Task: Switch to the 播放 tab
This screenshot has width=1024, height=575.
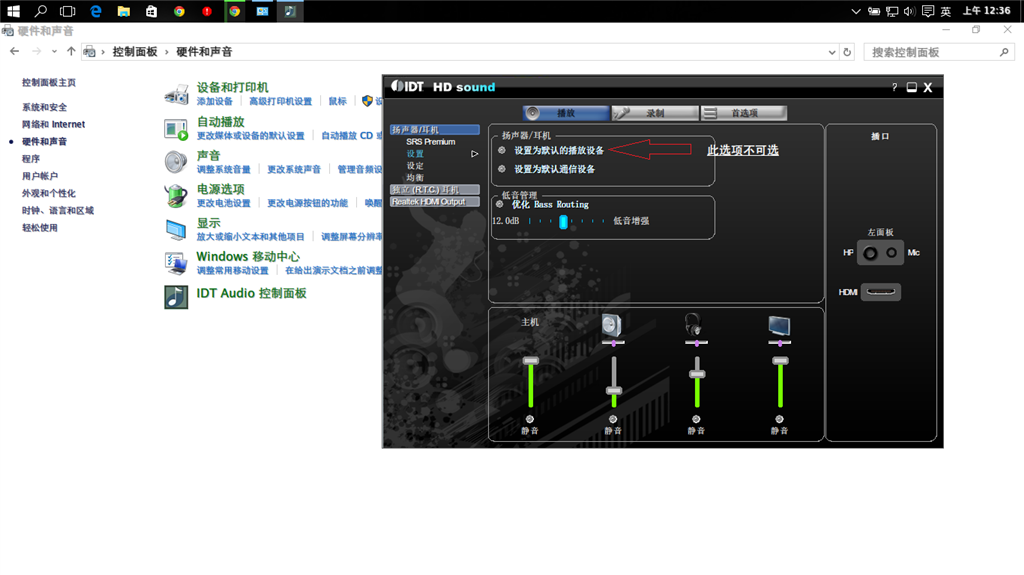Action: 566,113
